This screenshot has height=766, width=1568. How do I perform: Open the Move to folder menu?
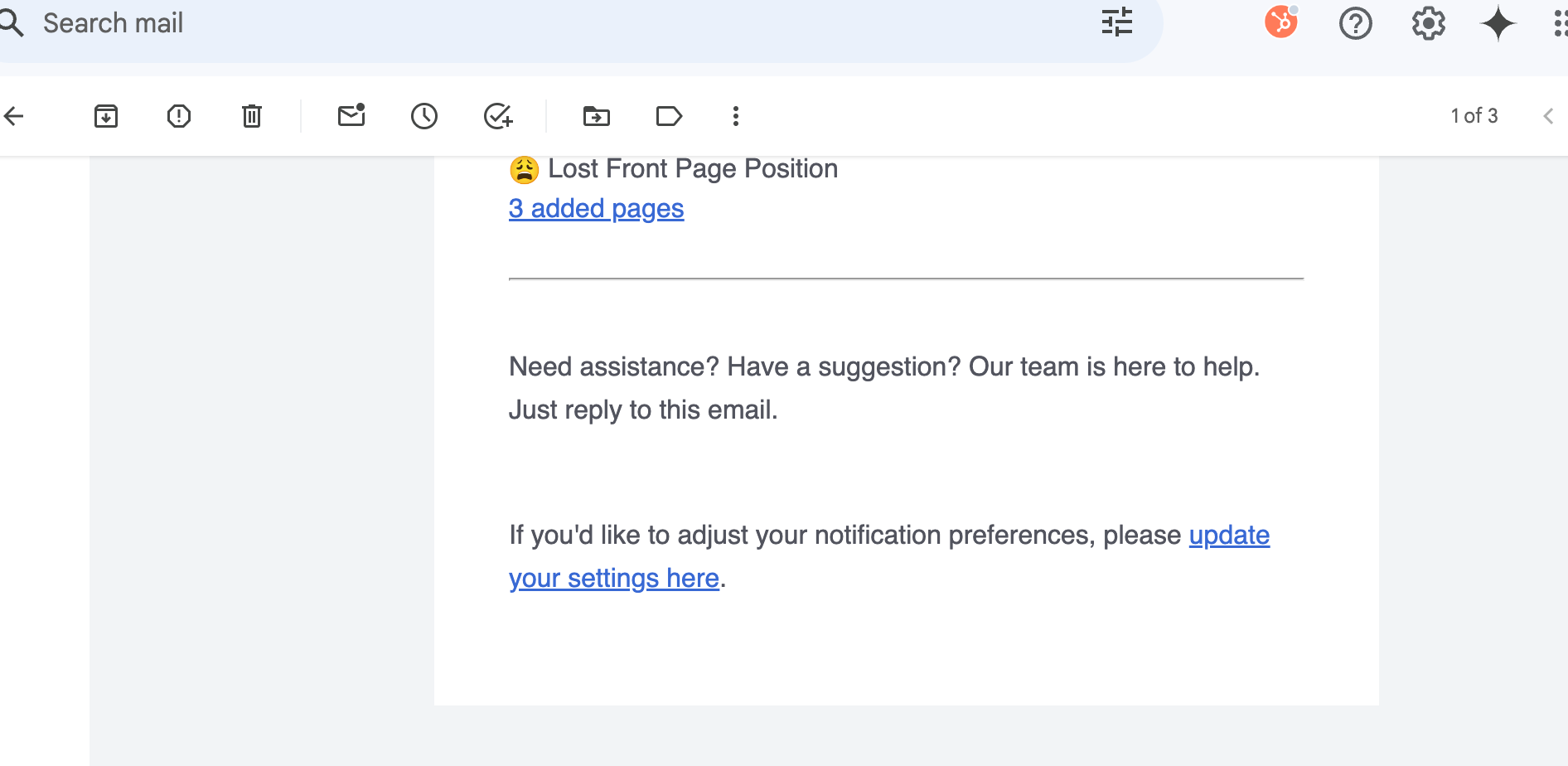[x=597, y=116]
